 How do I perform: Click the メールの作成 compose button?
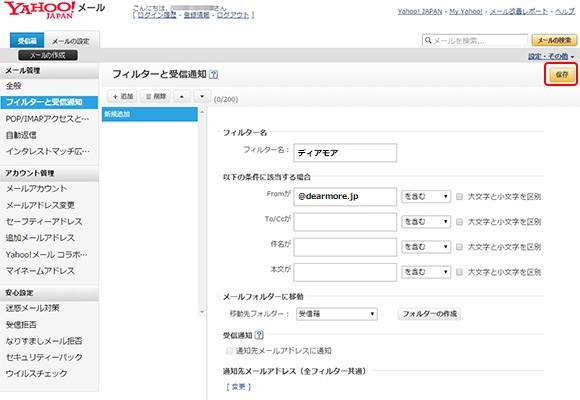pos(48,55)
